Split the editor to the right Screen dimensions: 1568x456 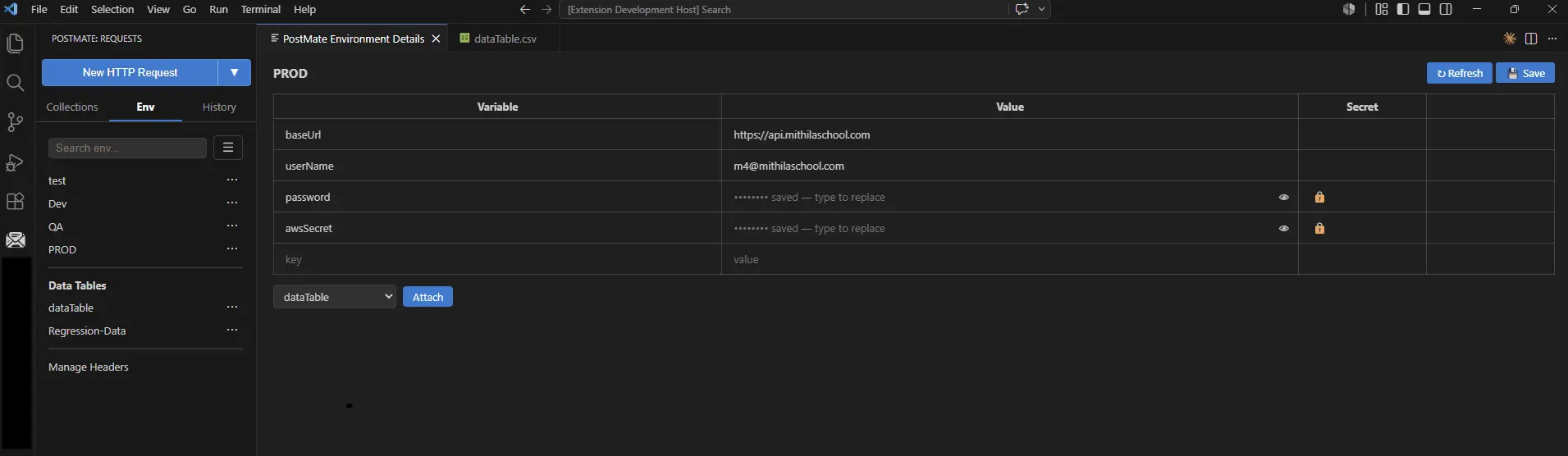[x=1530, y=39]
